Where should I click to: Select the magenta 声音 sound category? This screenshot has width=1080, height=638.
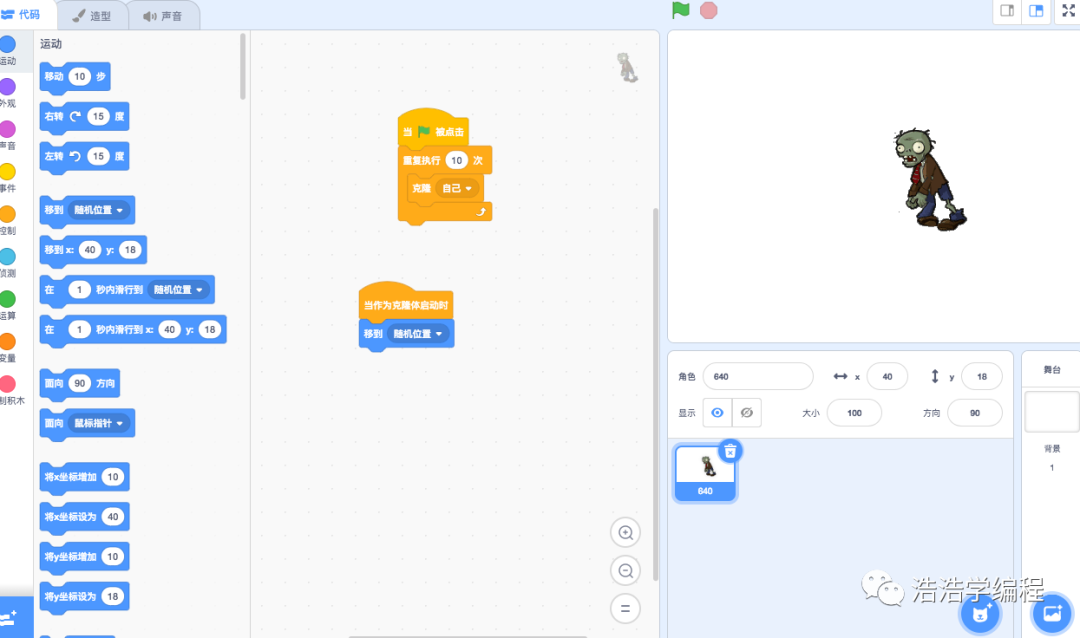(x=8, y=130)
